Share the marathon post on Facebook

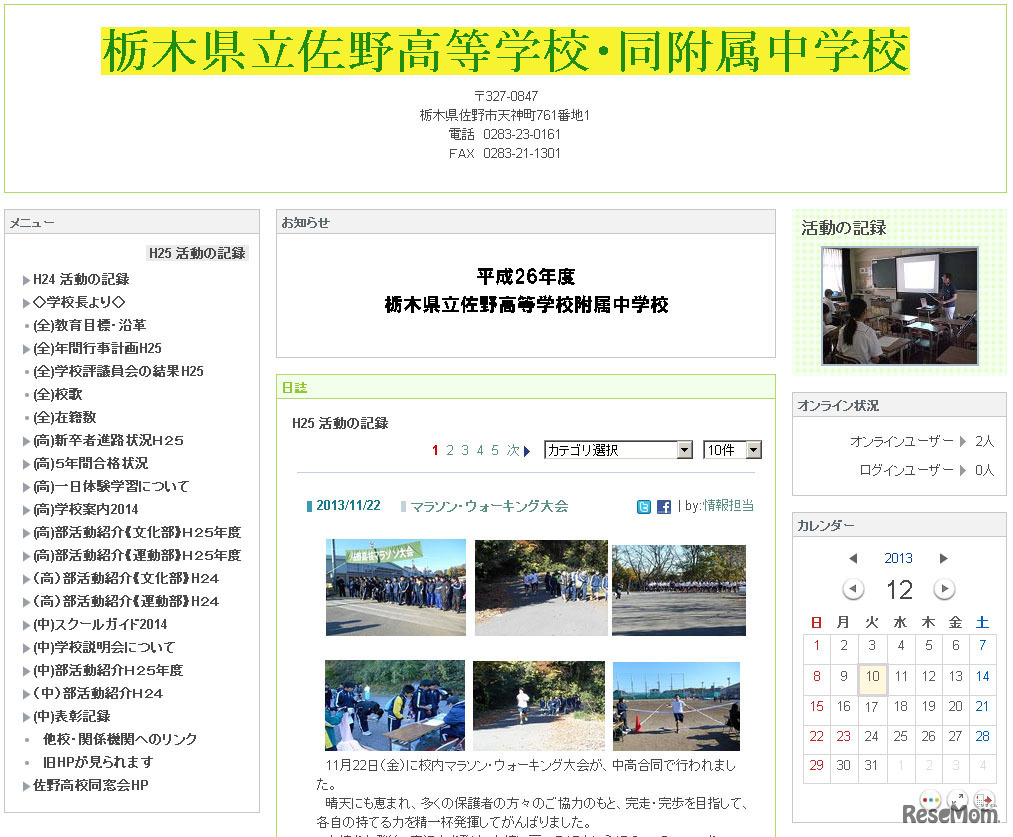tap(663, 507)
